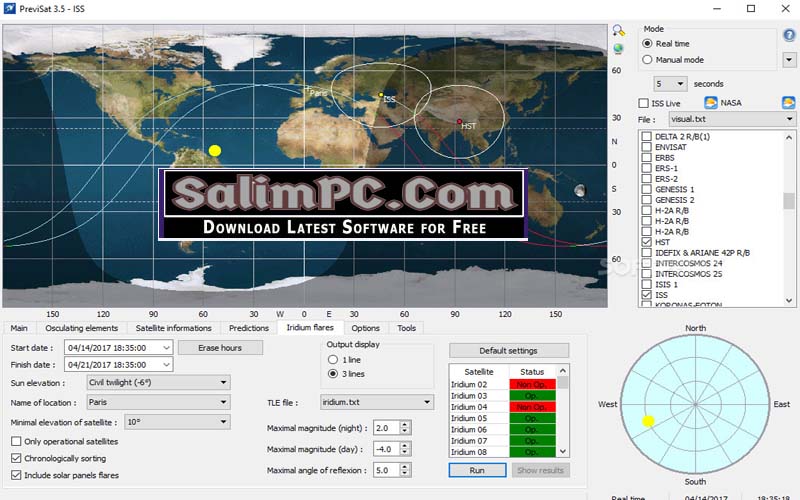Viewport: 800px width, 500px height.
Task: Increase Maximal angle of reflexion spinner
Action: tap(405, 467)
